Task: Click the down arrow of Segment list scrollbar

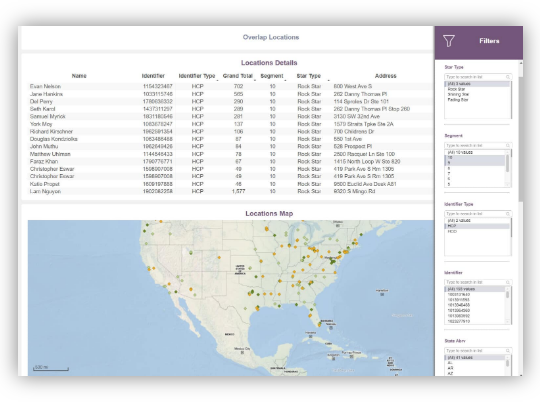Action: pyautogui.click(x=507, y=185)
